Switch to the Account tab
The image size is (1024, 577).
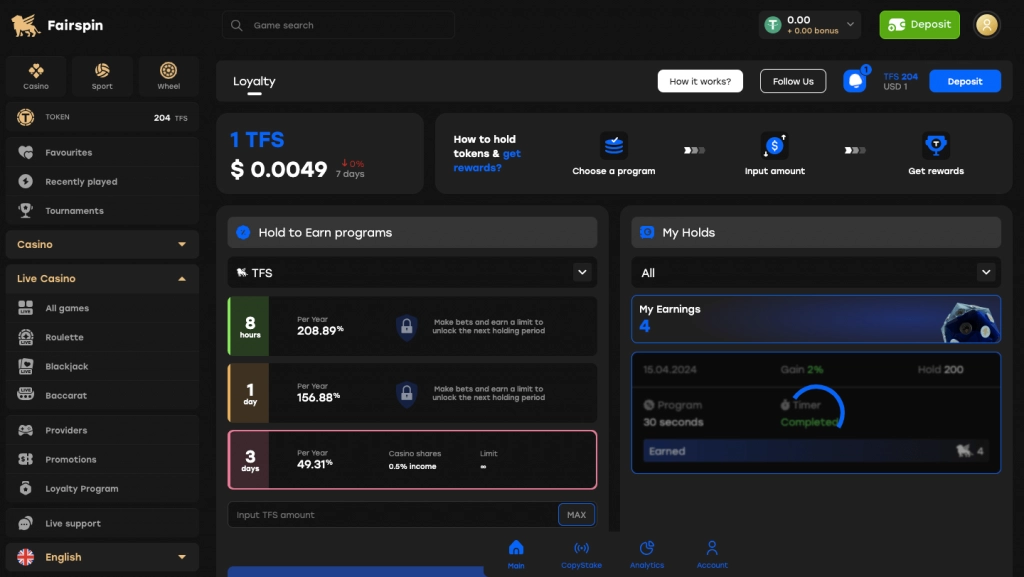pyautogui.click(x=712, y=554)
